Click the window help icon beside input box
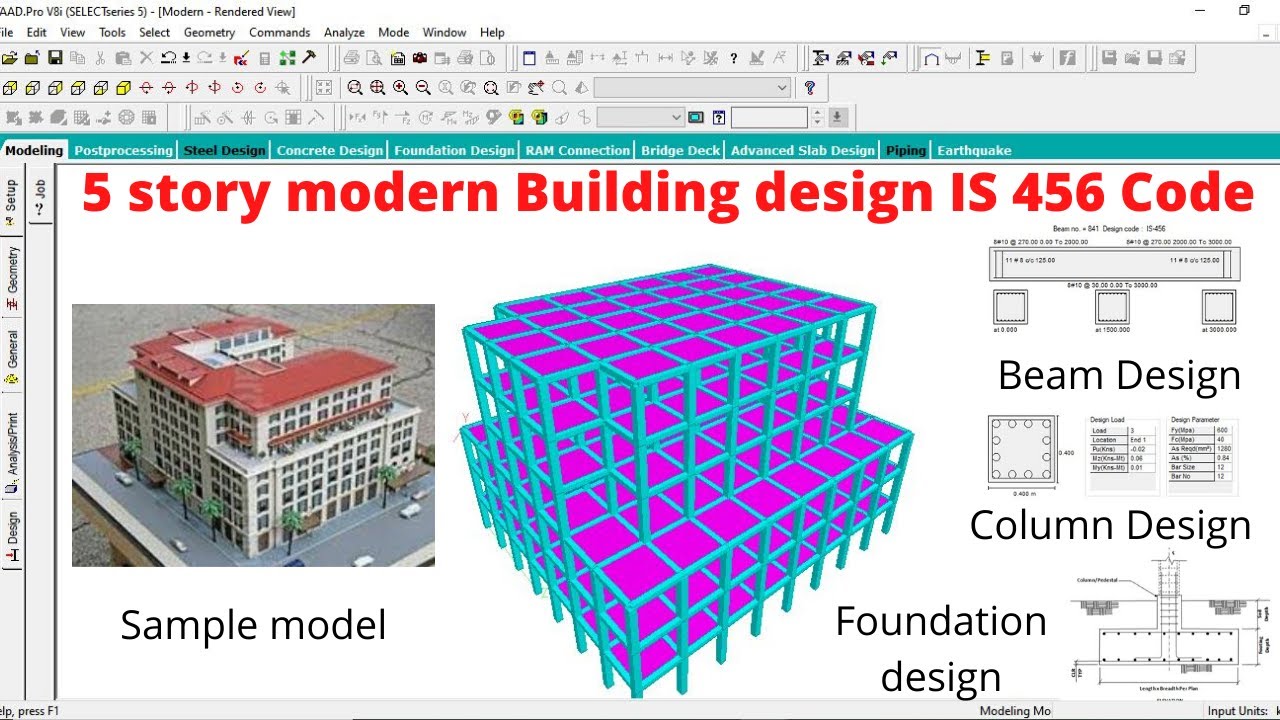The height and width of the screenshot is (720, 1280). click(719, 118)
